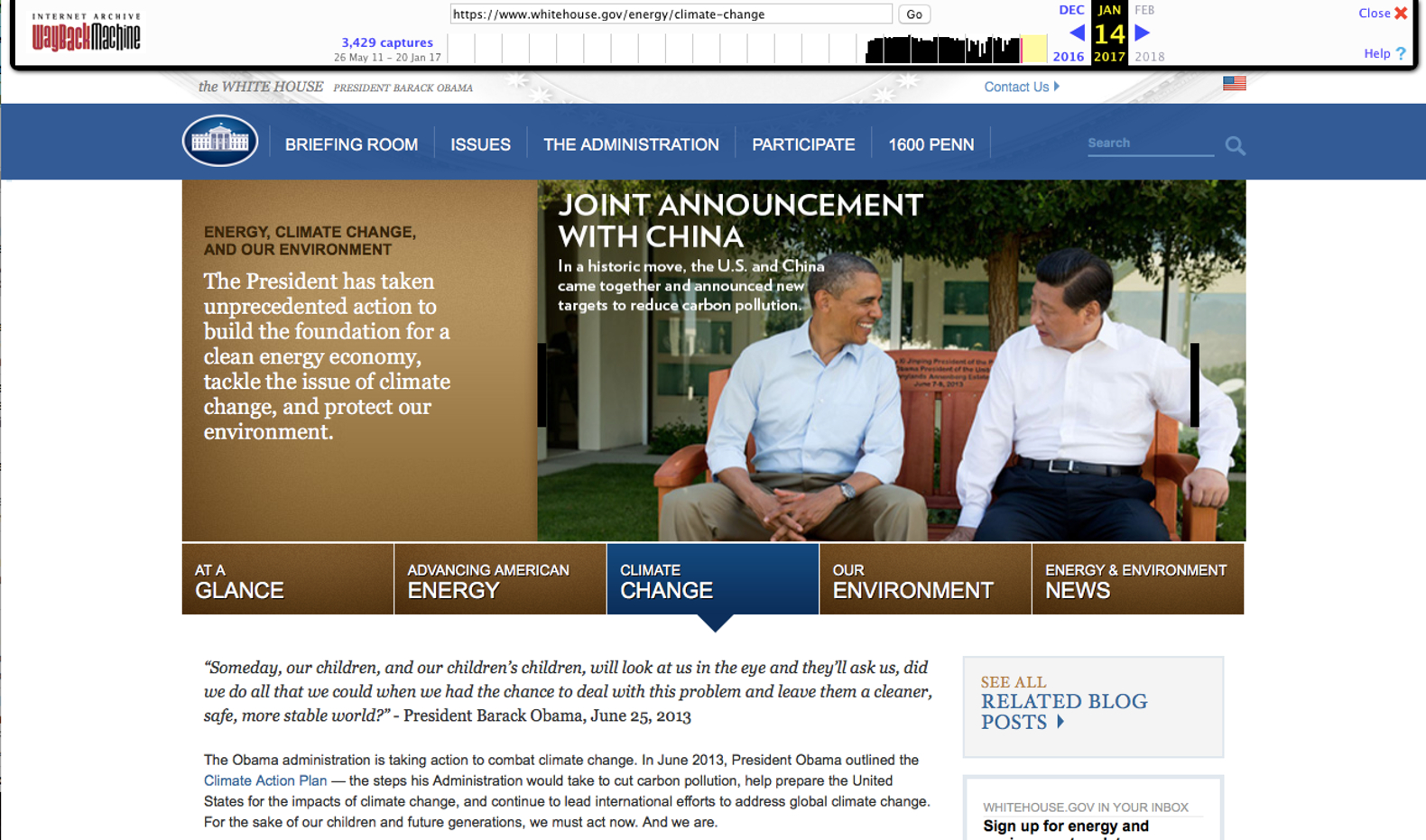Select DEC month in Wayback toolbar
The height and width of the screenshot is (840, 1426).
(x=1071, y=10)
